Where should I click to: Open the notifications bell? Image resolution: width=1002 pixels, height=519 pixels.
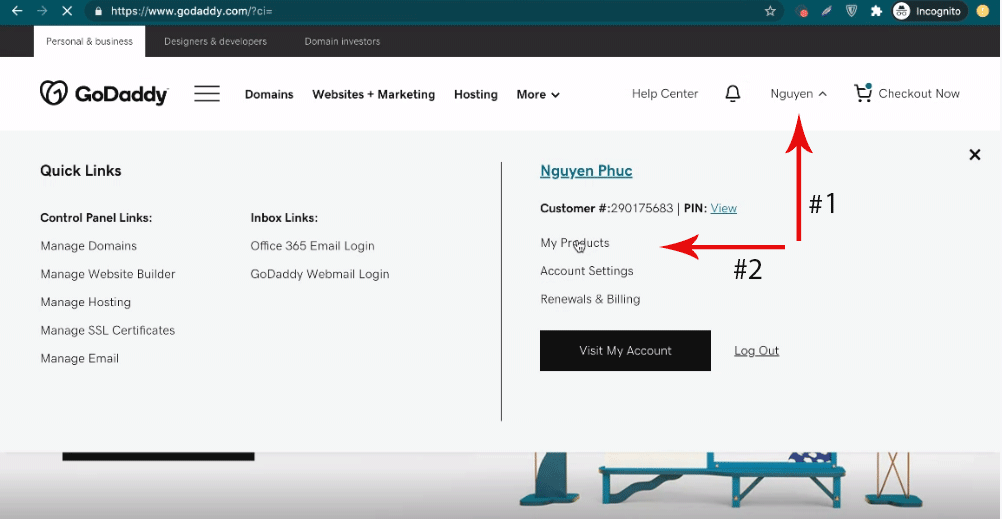(733, 94)
